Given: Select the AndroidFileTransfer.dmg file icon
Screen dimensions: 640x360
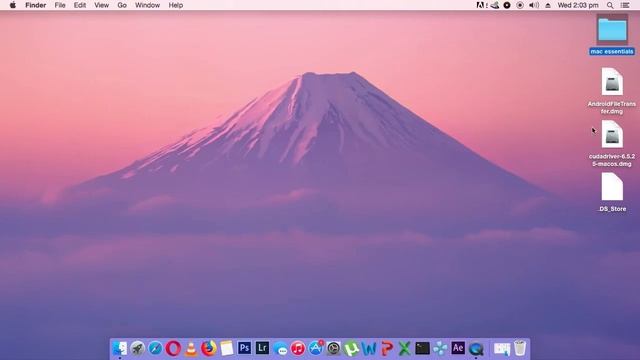Looking at the screenshot, I should click(x=612, y=82).
